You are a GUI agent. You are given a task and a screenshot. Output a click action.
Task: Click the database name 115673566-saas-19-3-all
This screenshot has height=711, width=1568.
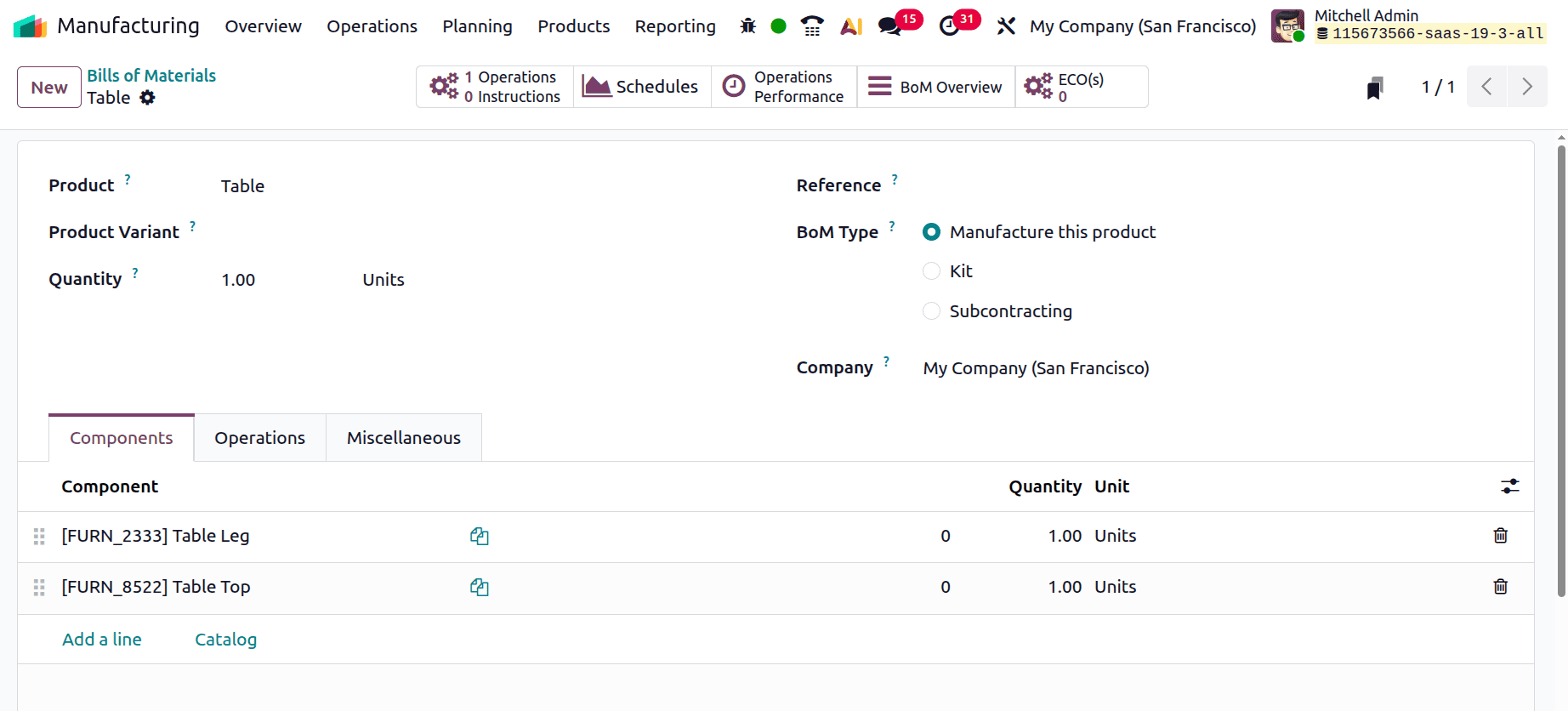click(1437, 34)
